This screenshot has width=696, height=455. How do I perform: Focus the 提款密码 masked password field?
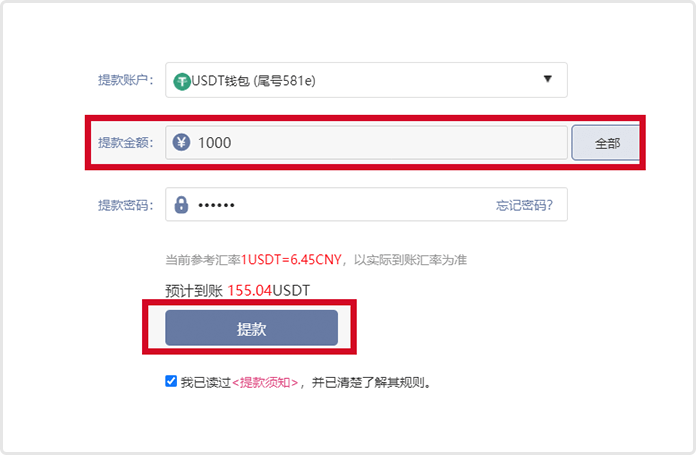coord(366,204)
